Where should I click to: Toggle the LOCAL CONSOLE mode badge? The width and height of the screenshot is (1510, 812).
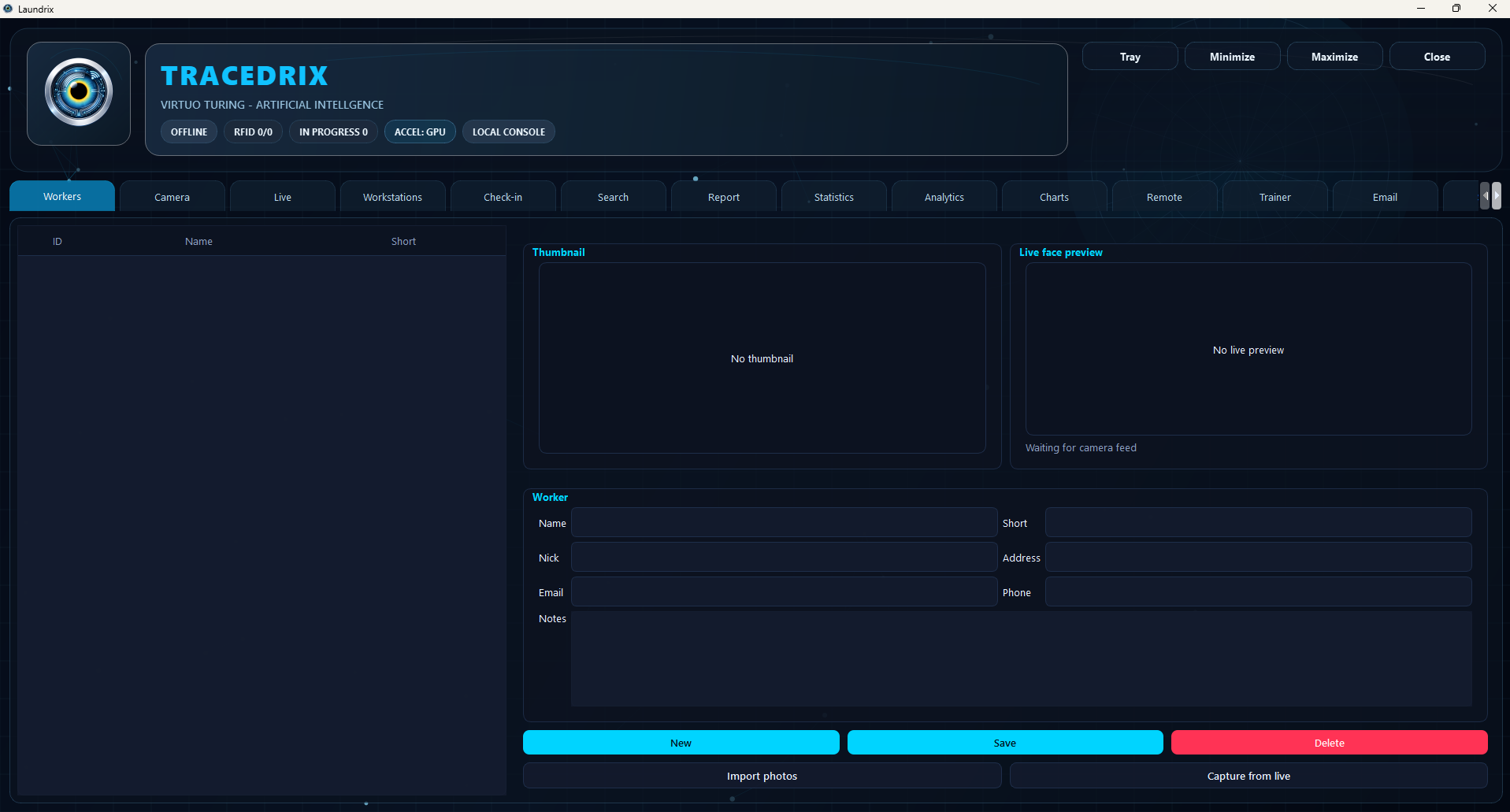click(x=508, y=132)
